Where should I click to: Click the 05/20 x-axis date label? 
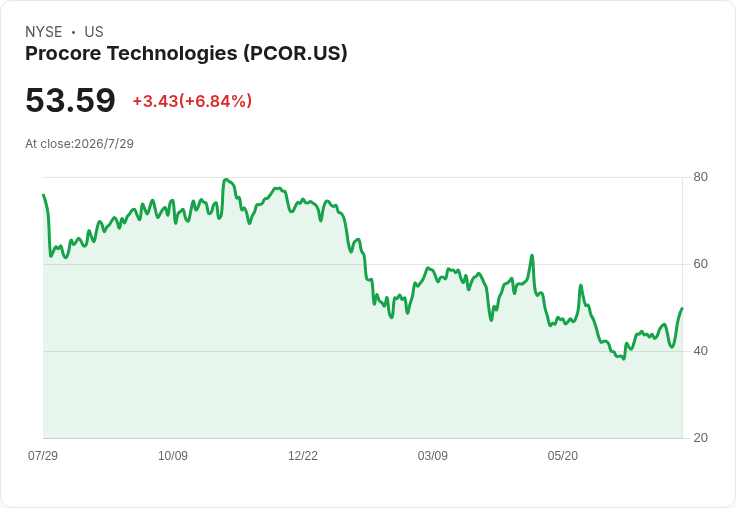pos(563,455)
